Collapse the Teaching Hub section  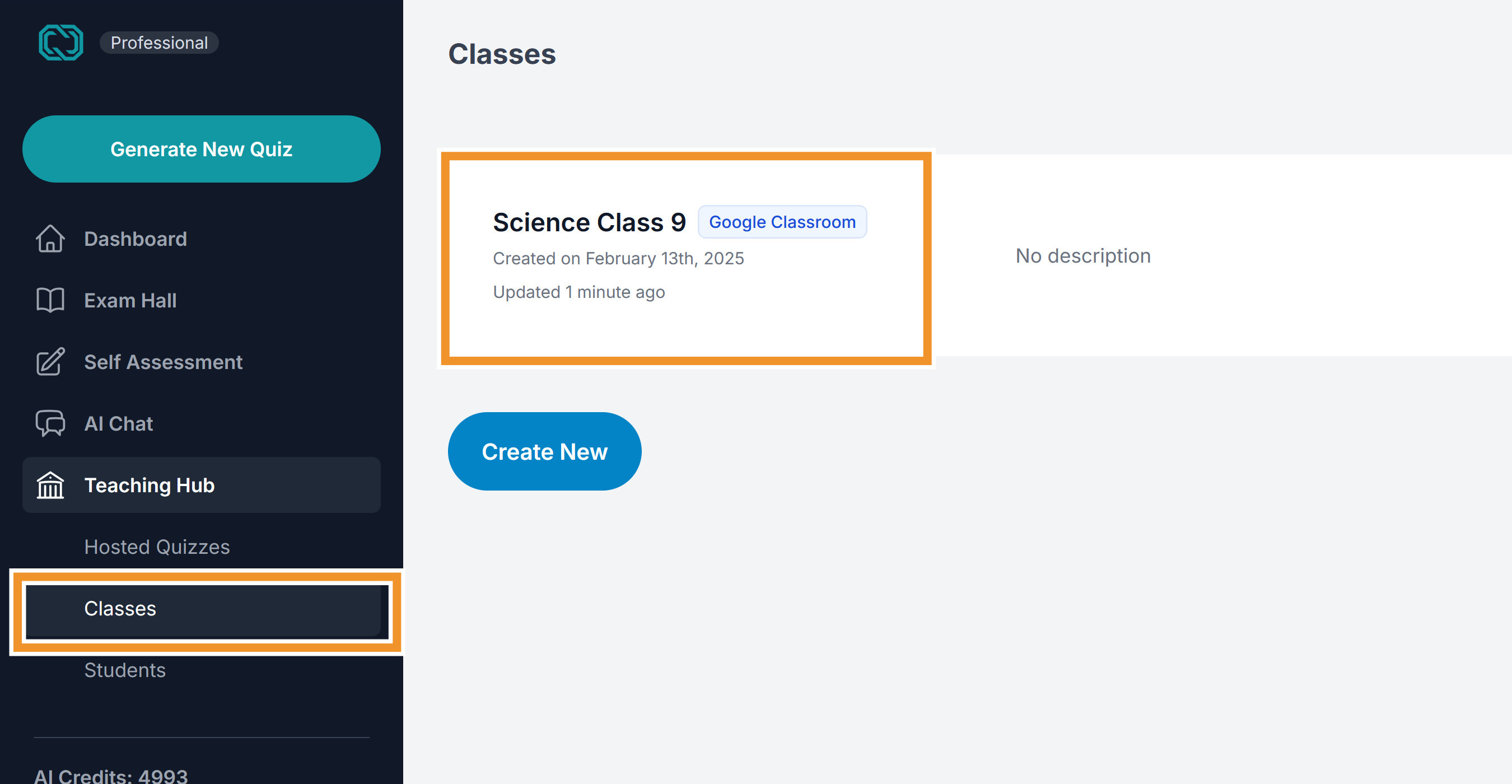tap(202, 486)
